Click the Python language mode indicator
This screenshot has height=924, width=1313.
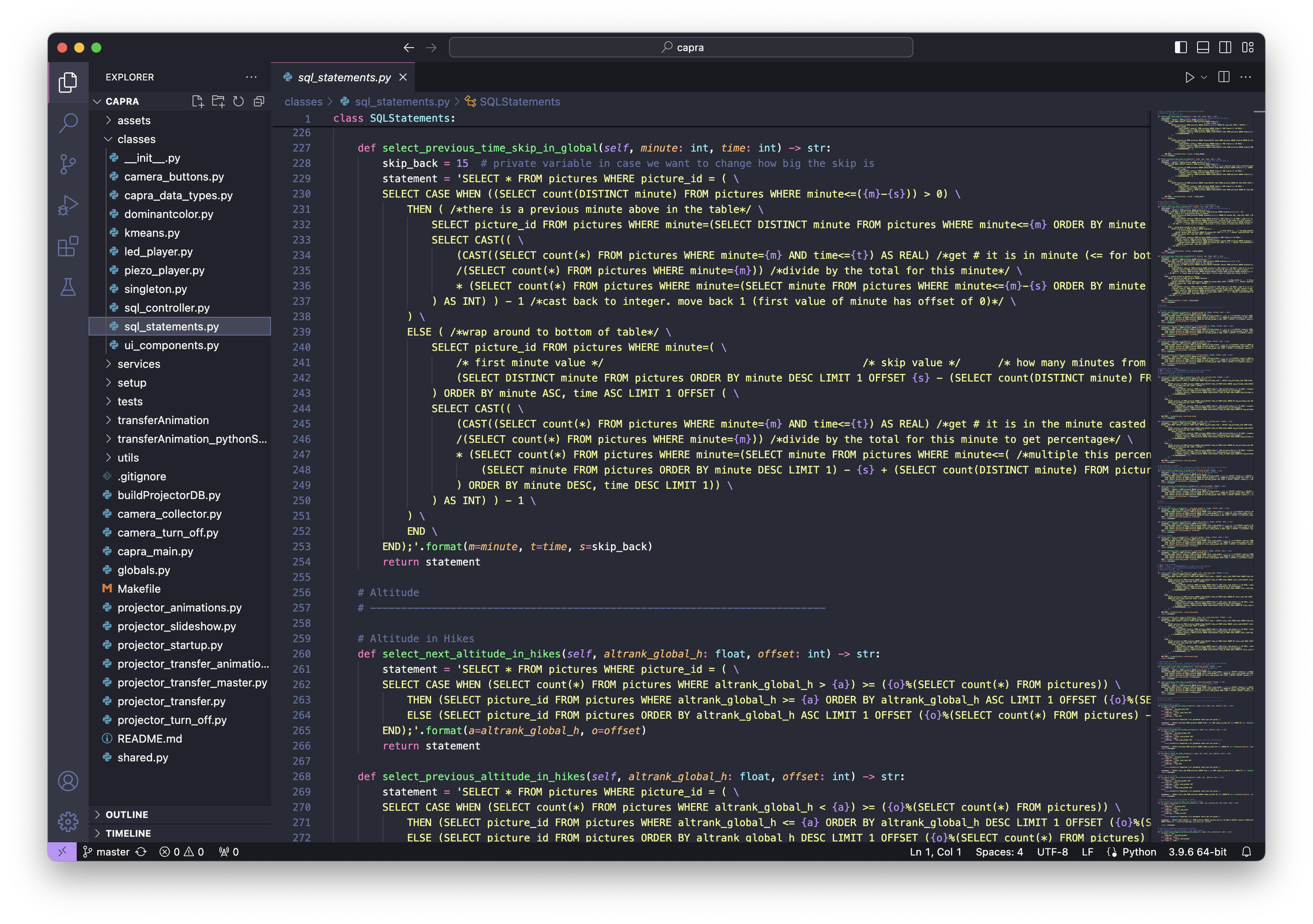[x=1139, y=852]
